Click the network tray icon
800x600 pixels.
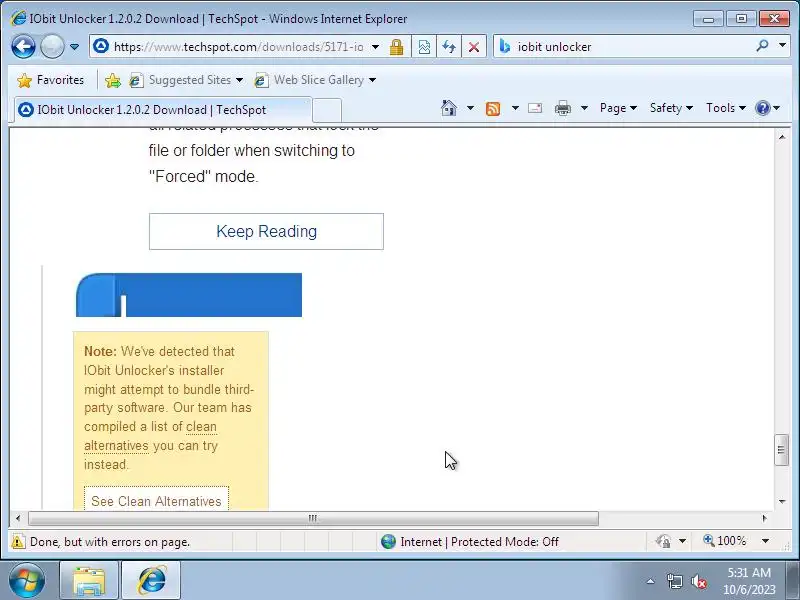coord(674,581)
